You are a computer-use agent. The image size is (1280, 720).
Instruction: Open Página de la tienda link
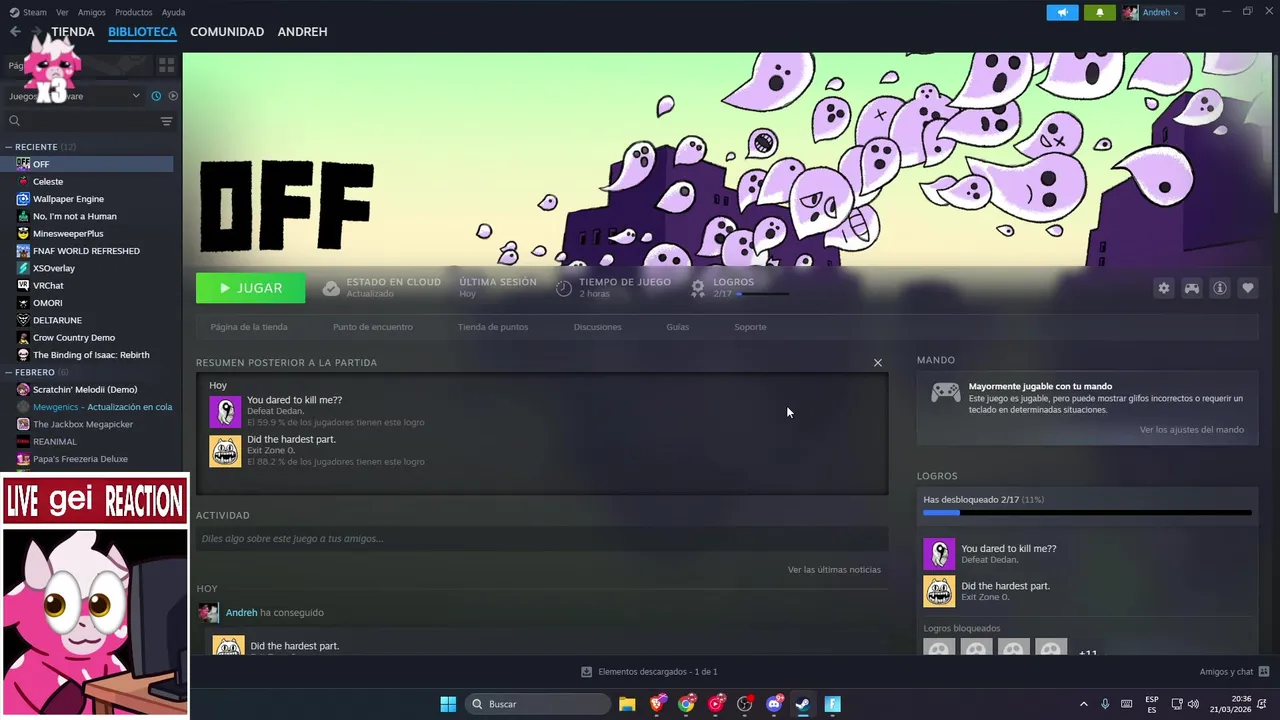pyautogui.click(x=249, y=327)
